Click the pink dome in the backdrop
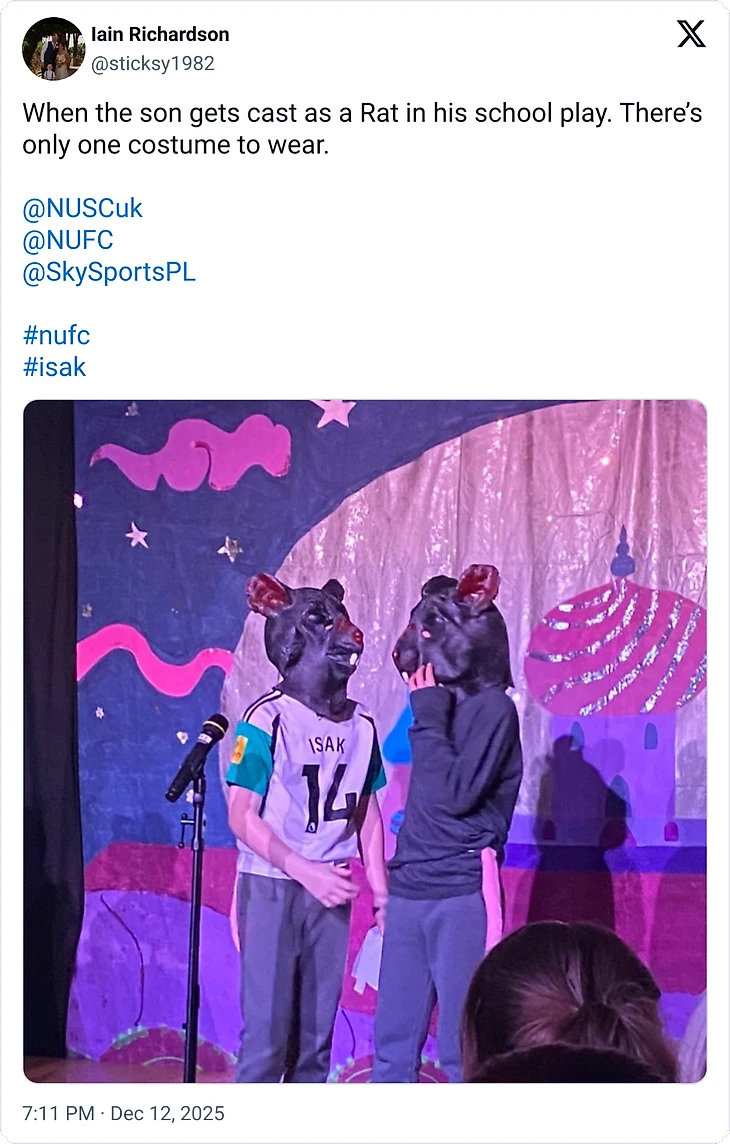 click(616, 645)
